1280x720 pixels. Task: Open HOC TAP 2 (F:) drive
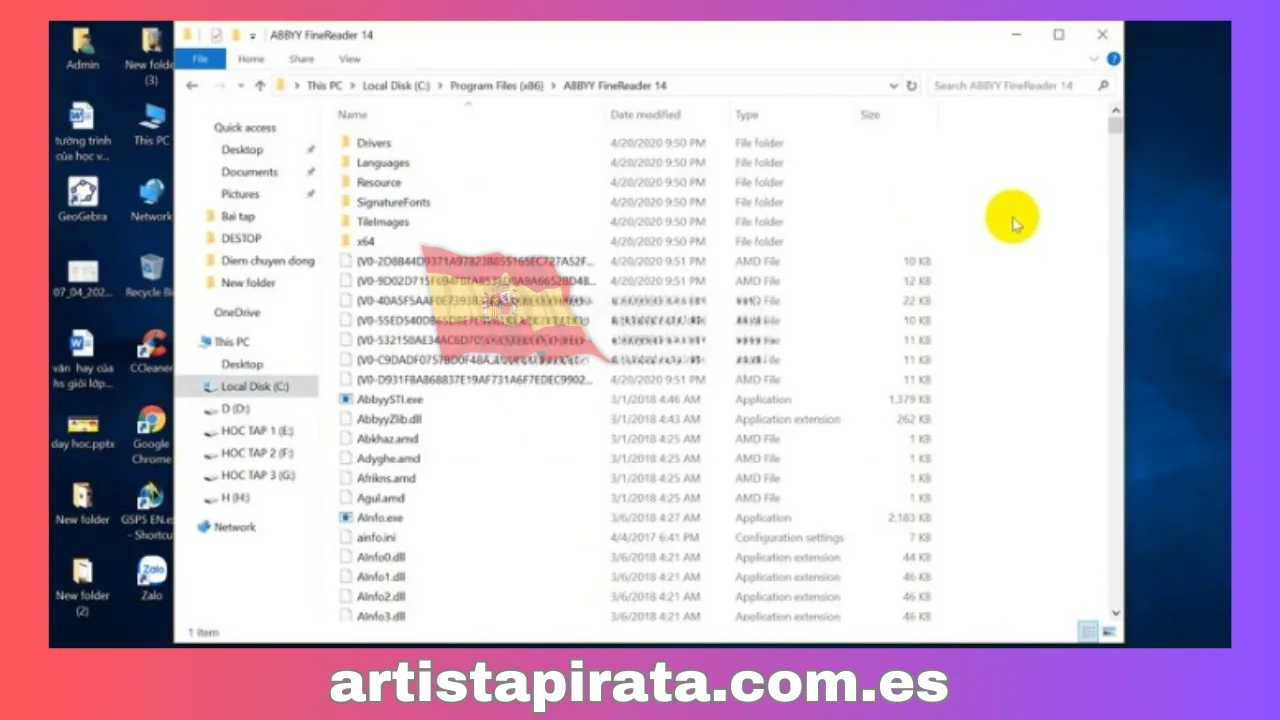coord(256,453)
